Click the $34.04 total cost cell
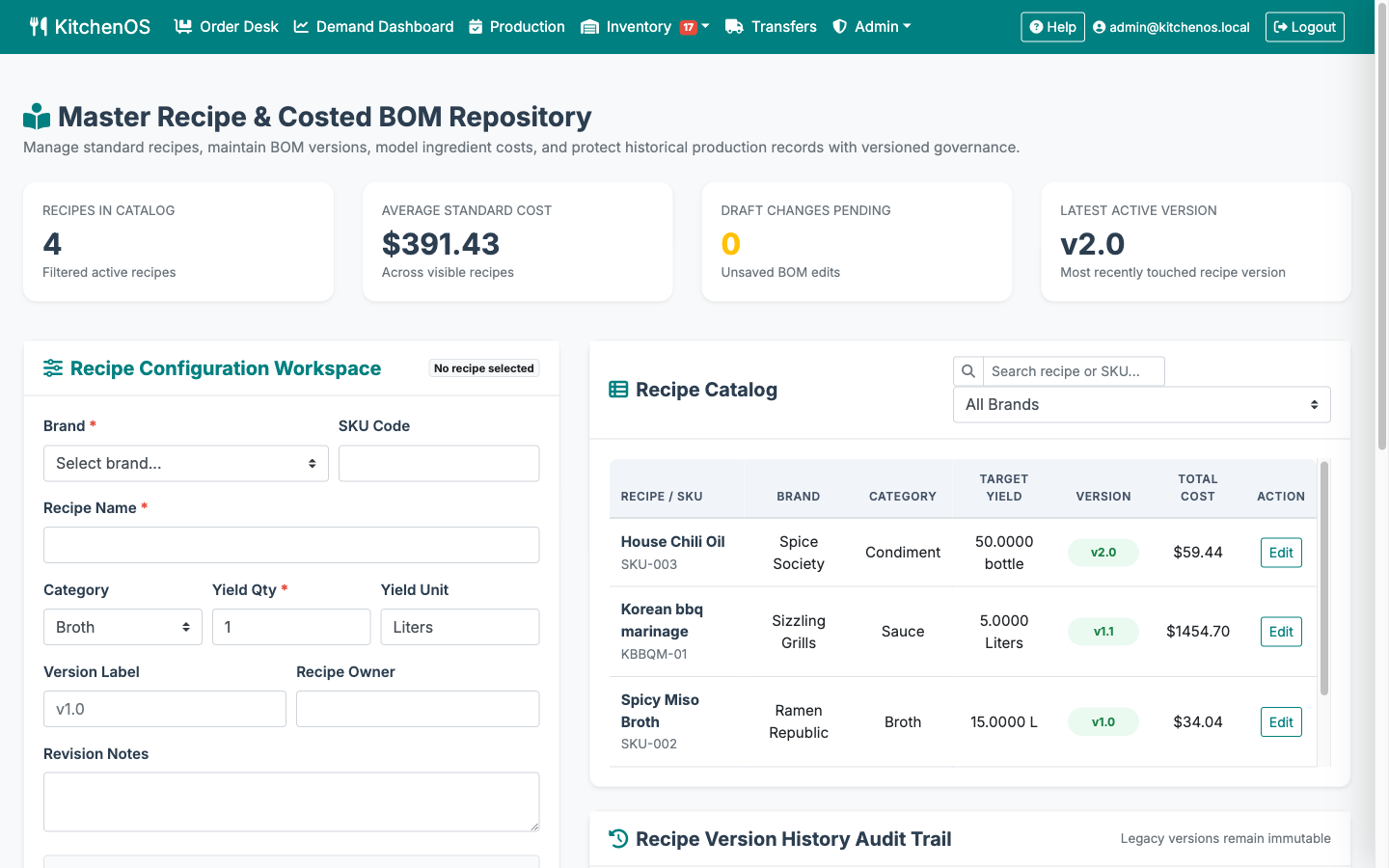This screenshot has height=868, width=1389. [1198, 722]
